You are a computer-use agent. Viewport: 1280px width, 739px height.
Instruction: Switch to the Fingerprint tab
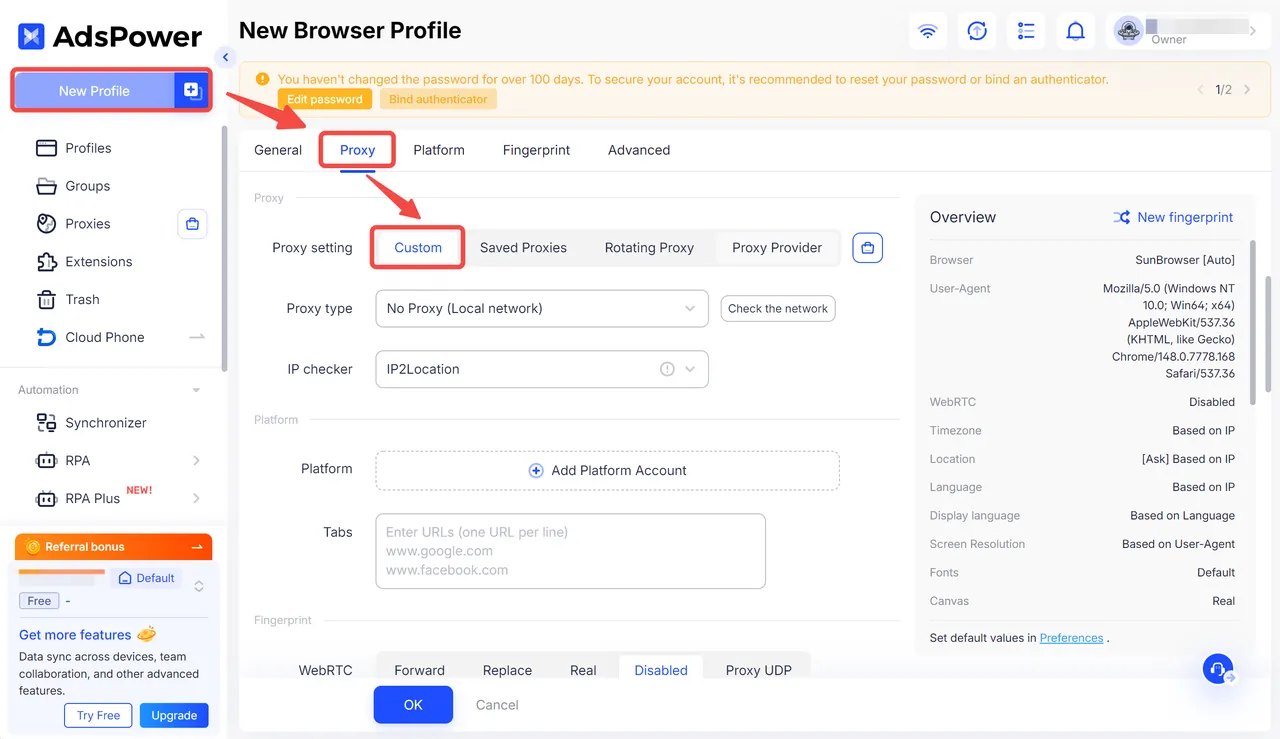[x=536, y=150]
